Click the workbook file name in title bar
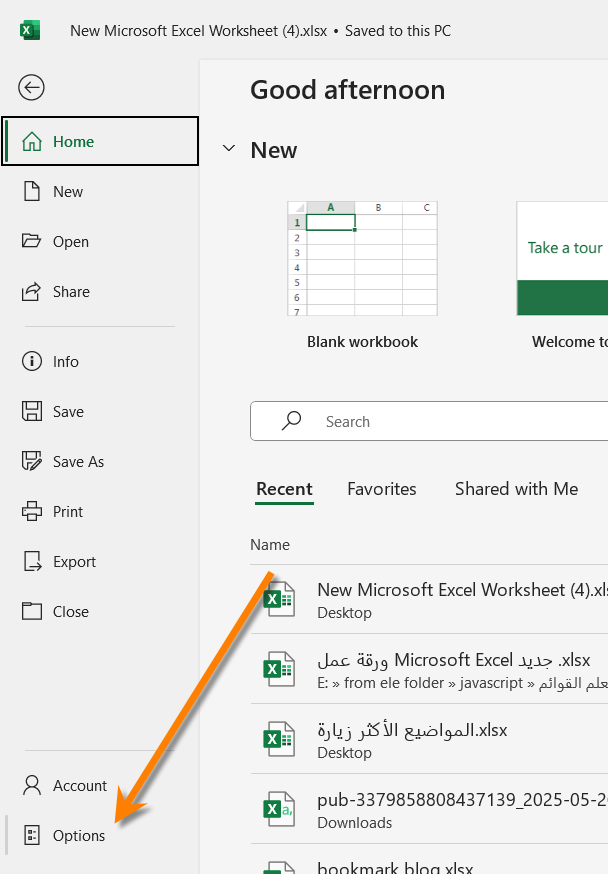Screen dimensions: 608x874 pos(198,31)
